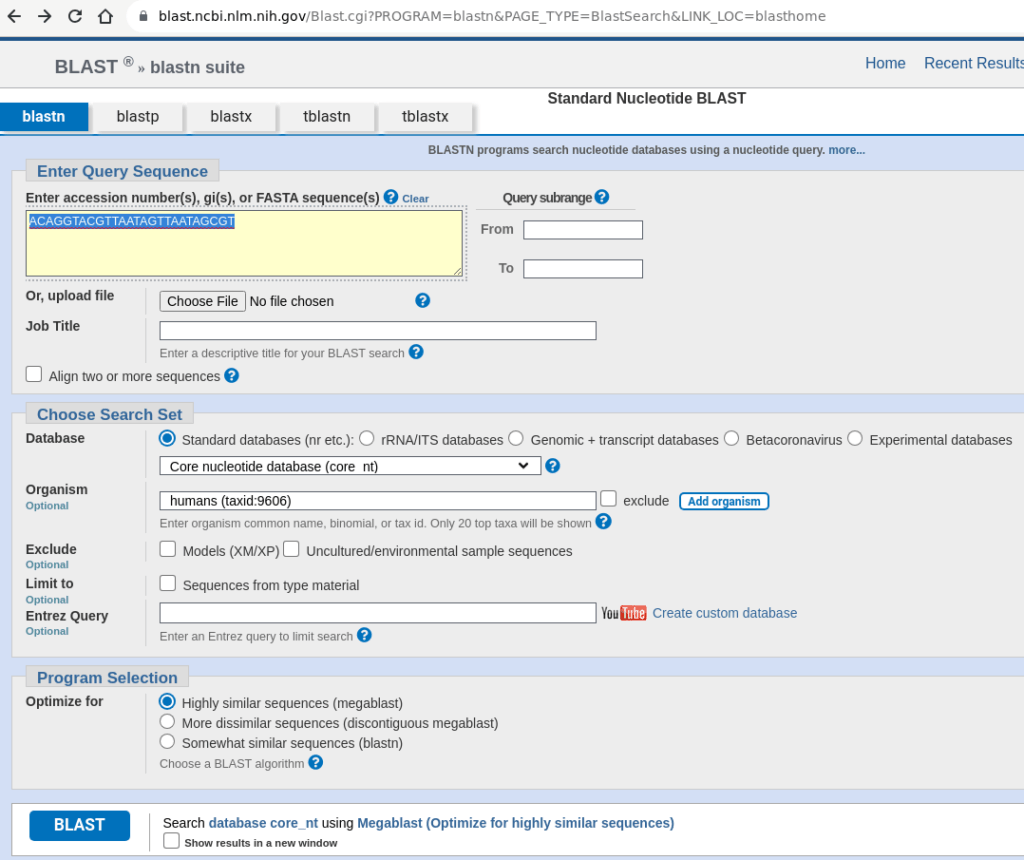This screenshot has width=1024, height=860.
Task: Select Genomic + transcript databases option
Action: pos(516,438)
